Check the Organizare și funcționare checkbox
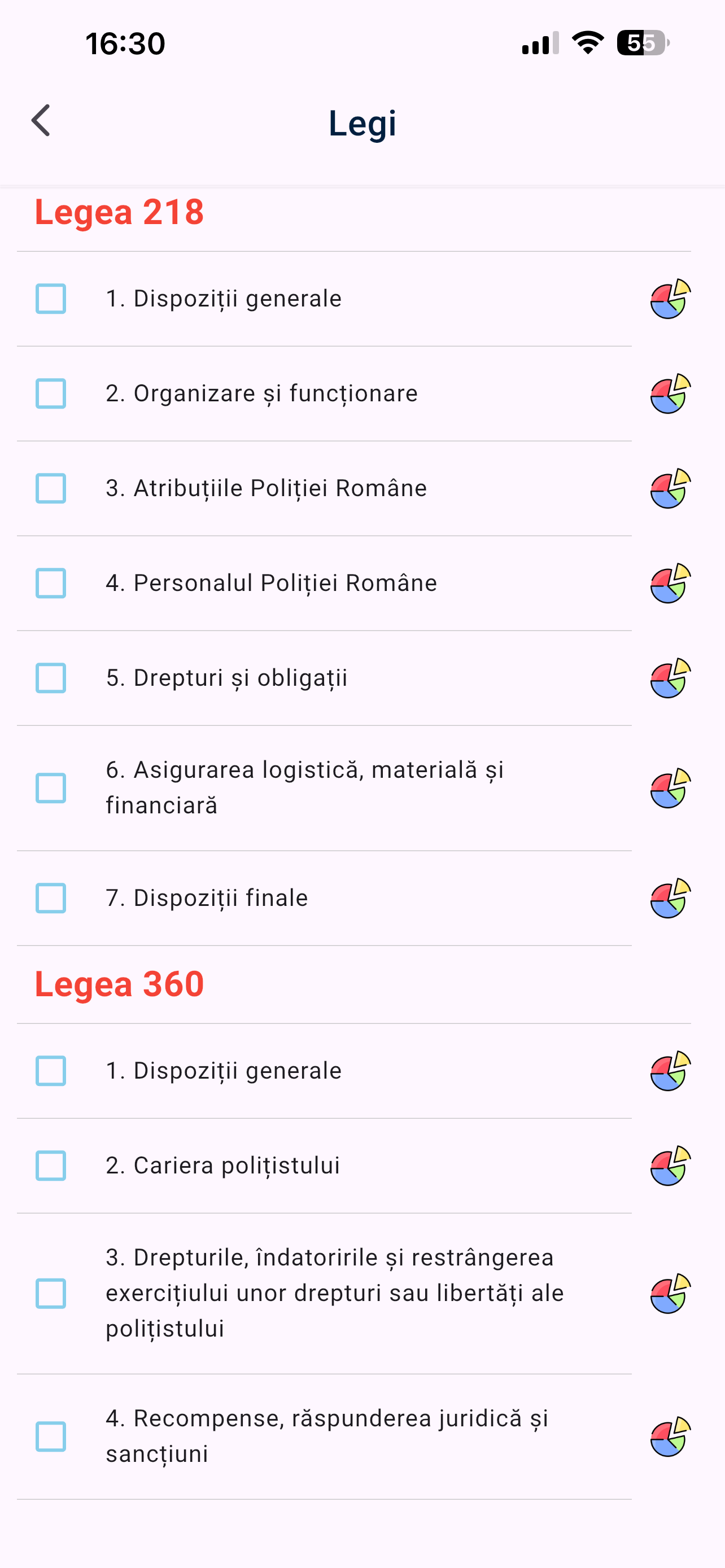The width and height of the screenshot is (725, 1568). click(50, 394)
